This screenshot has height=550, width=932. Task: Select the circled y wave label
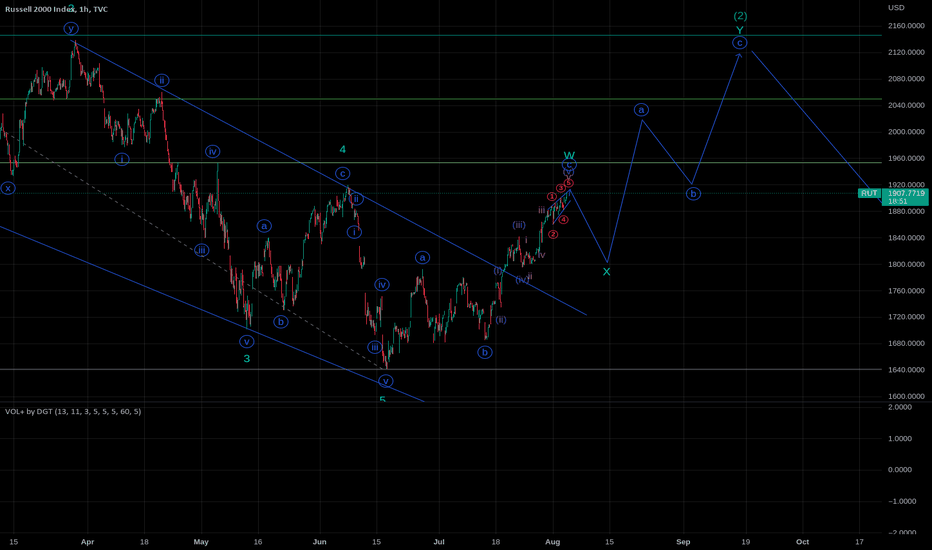[x=71, y=29]
